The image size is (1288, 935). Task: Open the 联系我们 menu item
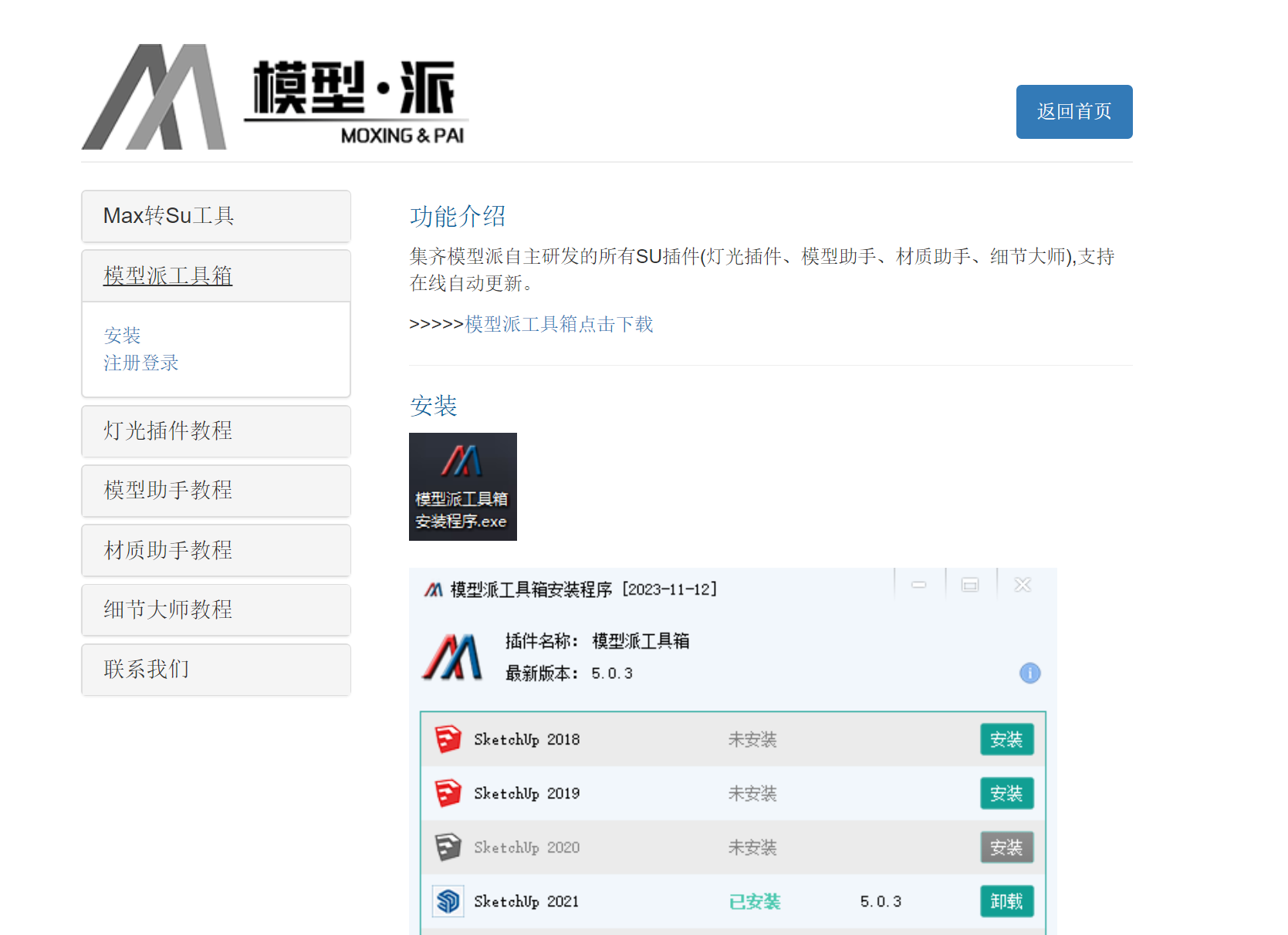[216, 670]
